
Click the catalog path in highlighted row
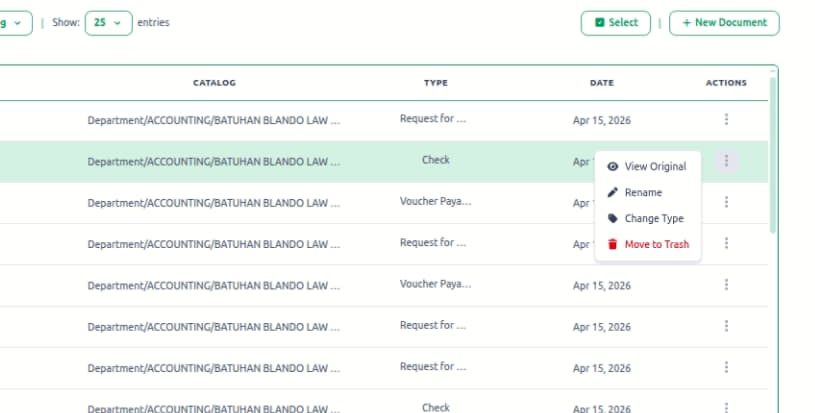(x=214, y=162)
